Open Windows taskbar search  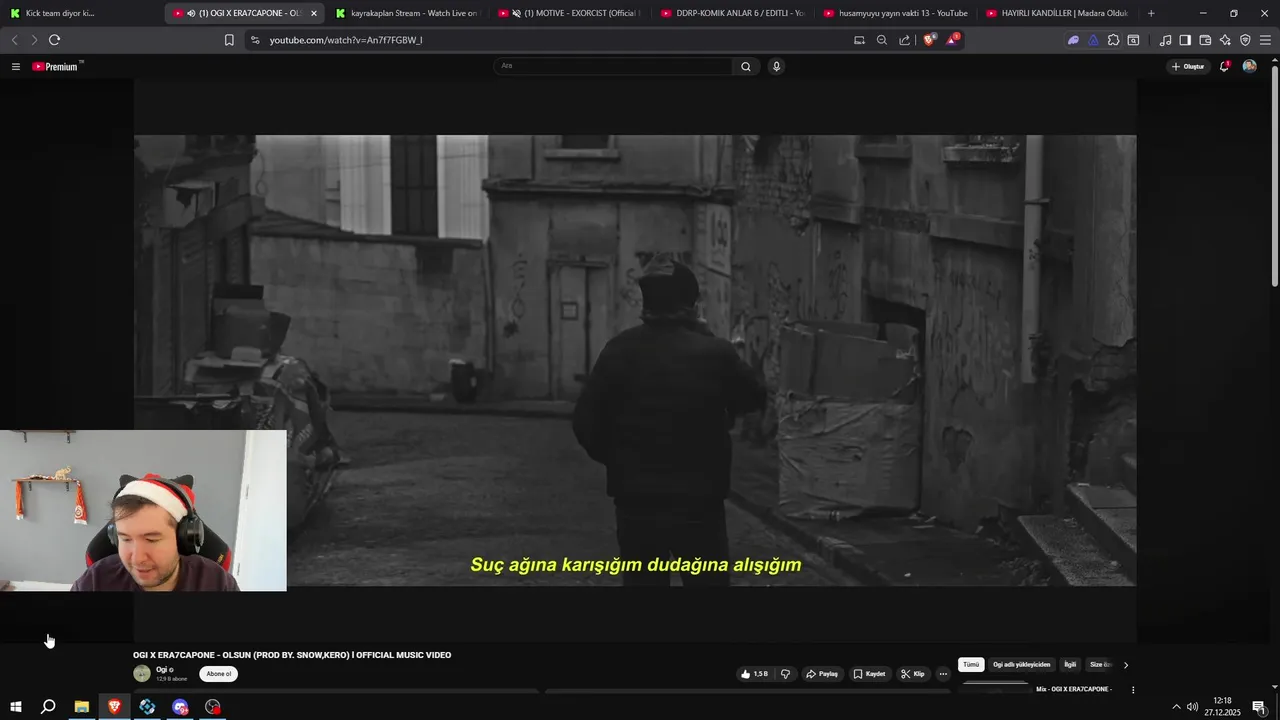[x=48, y=707]
